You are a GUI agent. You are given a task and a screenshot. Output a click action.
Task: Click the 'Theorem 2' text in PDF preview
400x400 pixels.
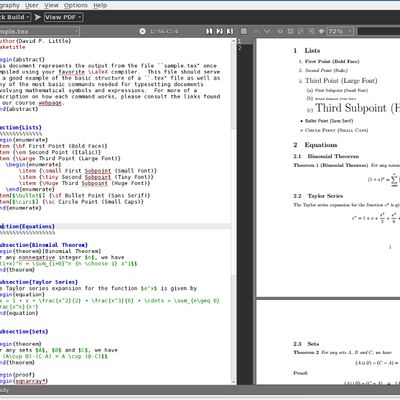(x=306, y=352)
